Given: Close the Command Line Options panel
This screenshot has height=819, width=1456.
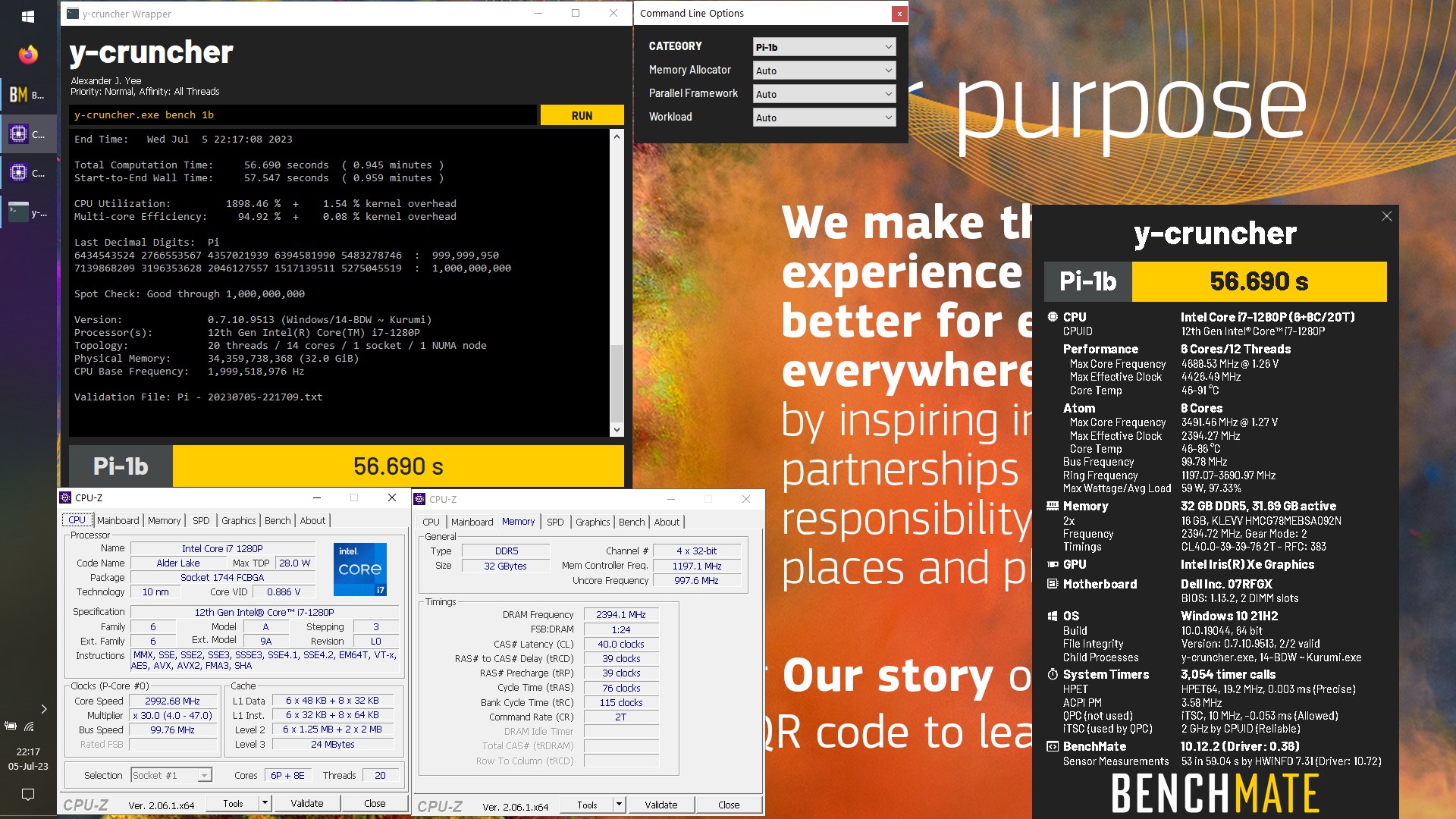Looking at the screenshot, I should (899, 14).
